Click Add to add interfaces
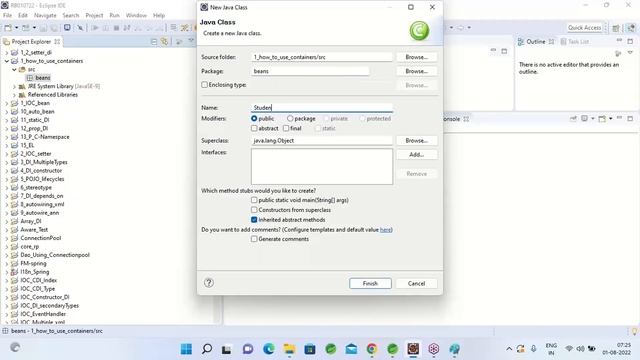640x360 pixels. pyautogui.click(x=416, y=155)
